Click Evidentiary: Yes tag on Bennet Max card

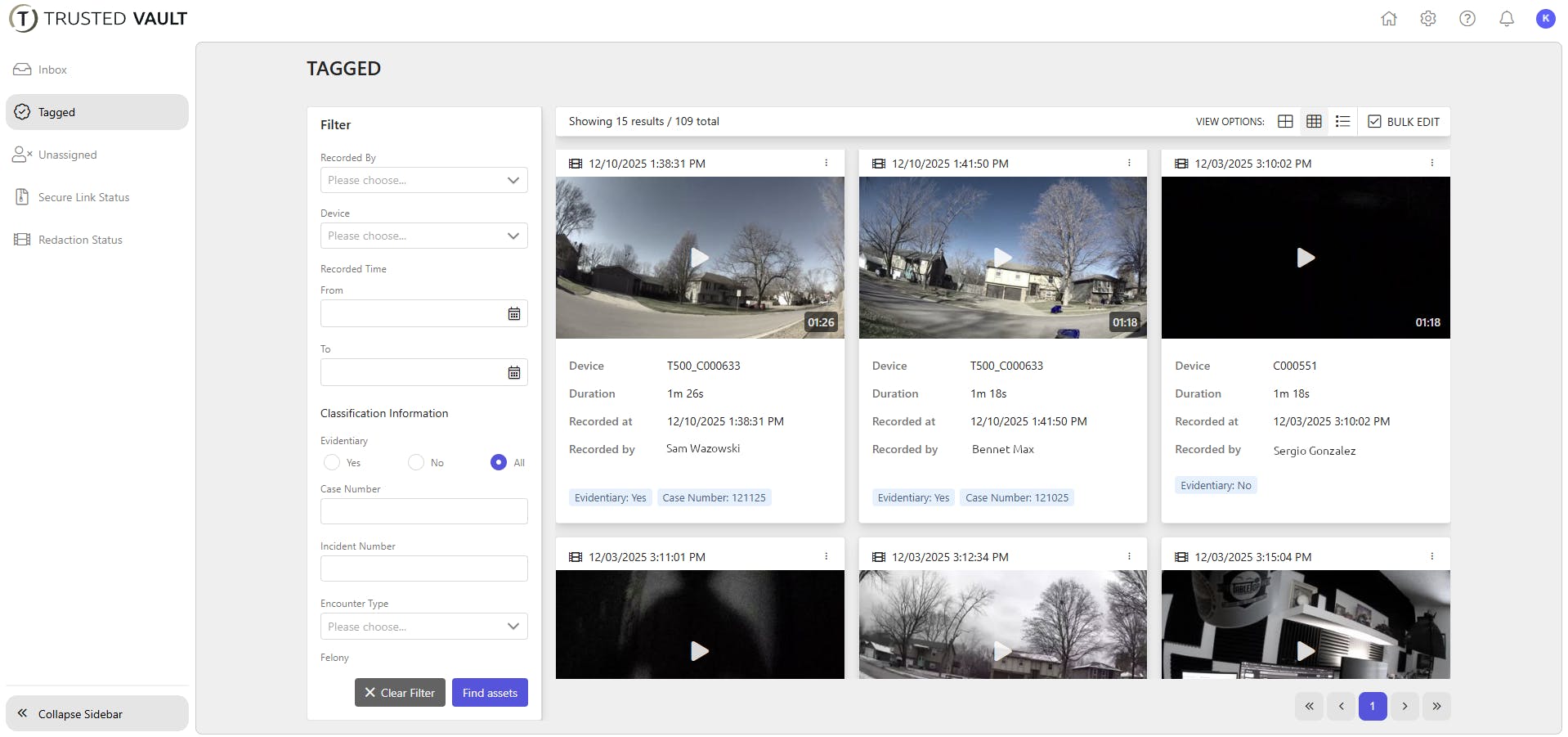pos(913,497)
